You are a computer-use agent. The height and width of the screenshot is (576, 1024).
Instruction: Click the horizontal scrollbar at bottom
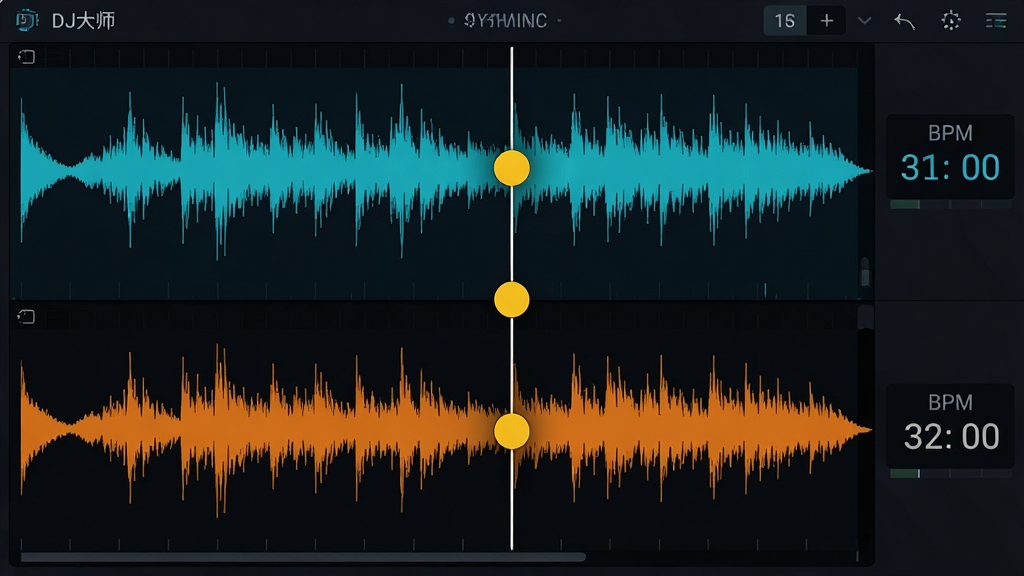tap(303, 557)
